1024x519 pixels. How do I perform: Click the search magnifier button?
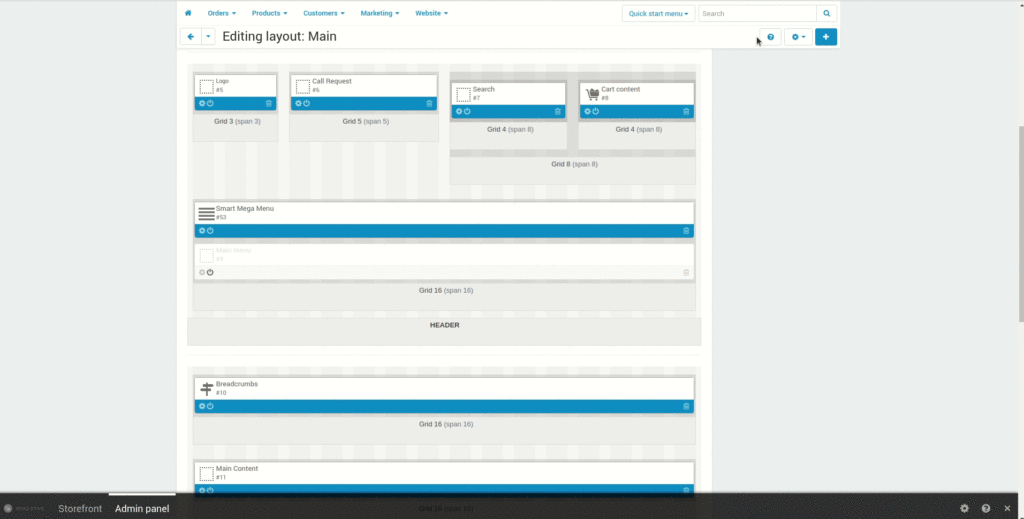click(826, 14)
